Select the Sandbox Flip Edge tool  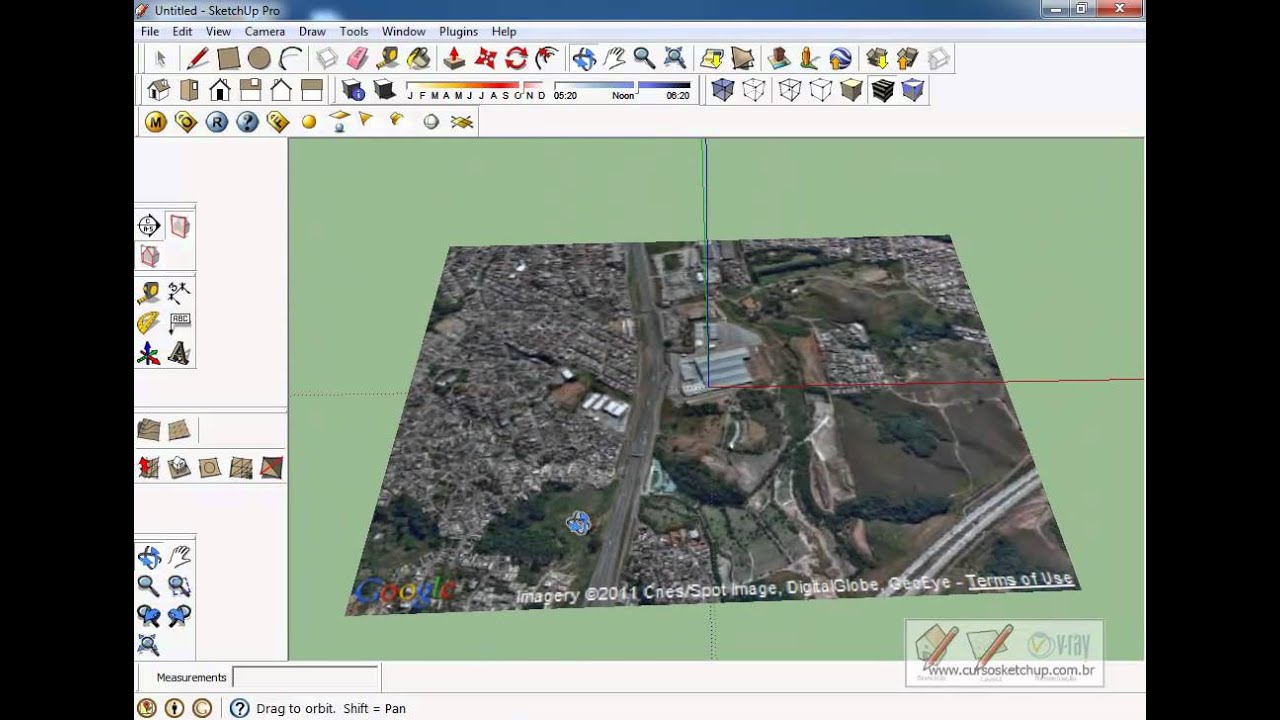[x=271, y=467]
